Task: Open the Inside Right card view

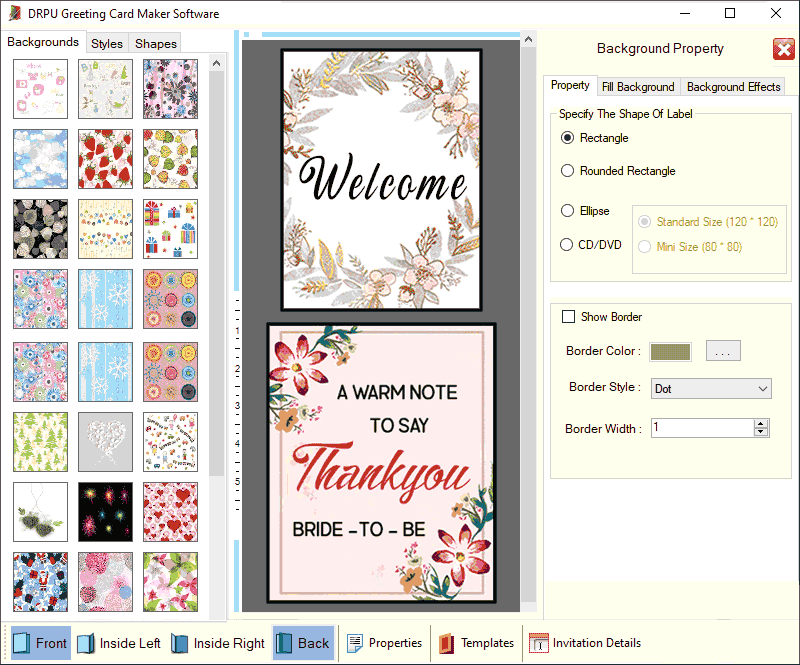Action: tap(217, 643)
